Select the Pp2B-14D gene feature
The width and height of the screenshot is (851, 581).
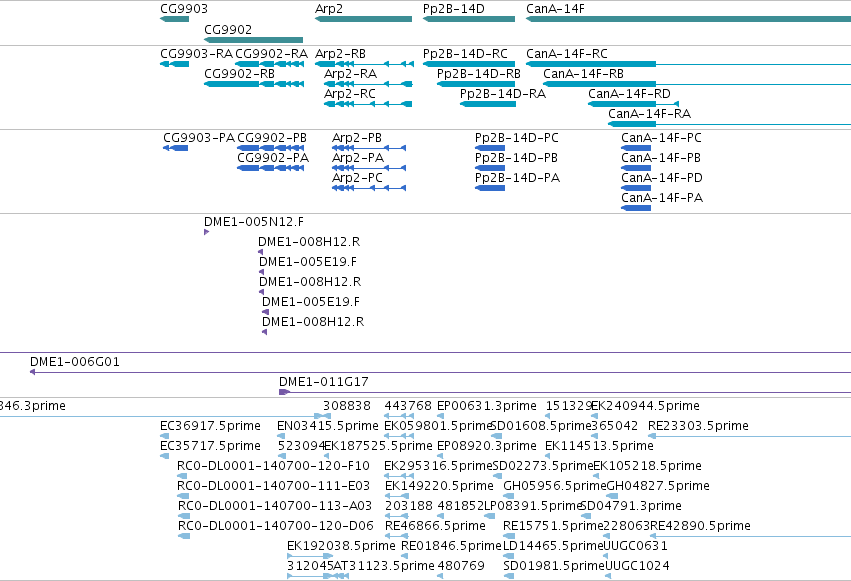point(469,19)
